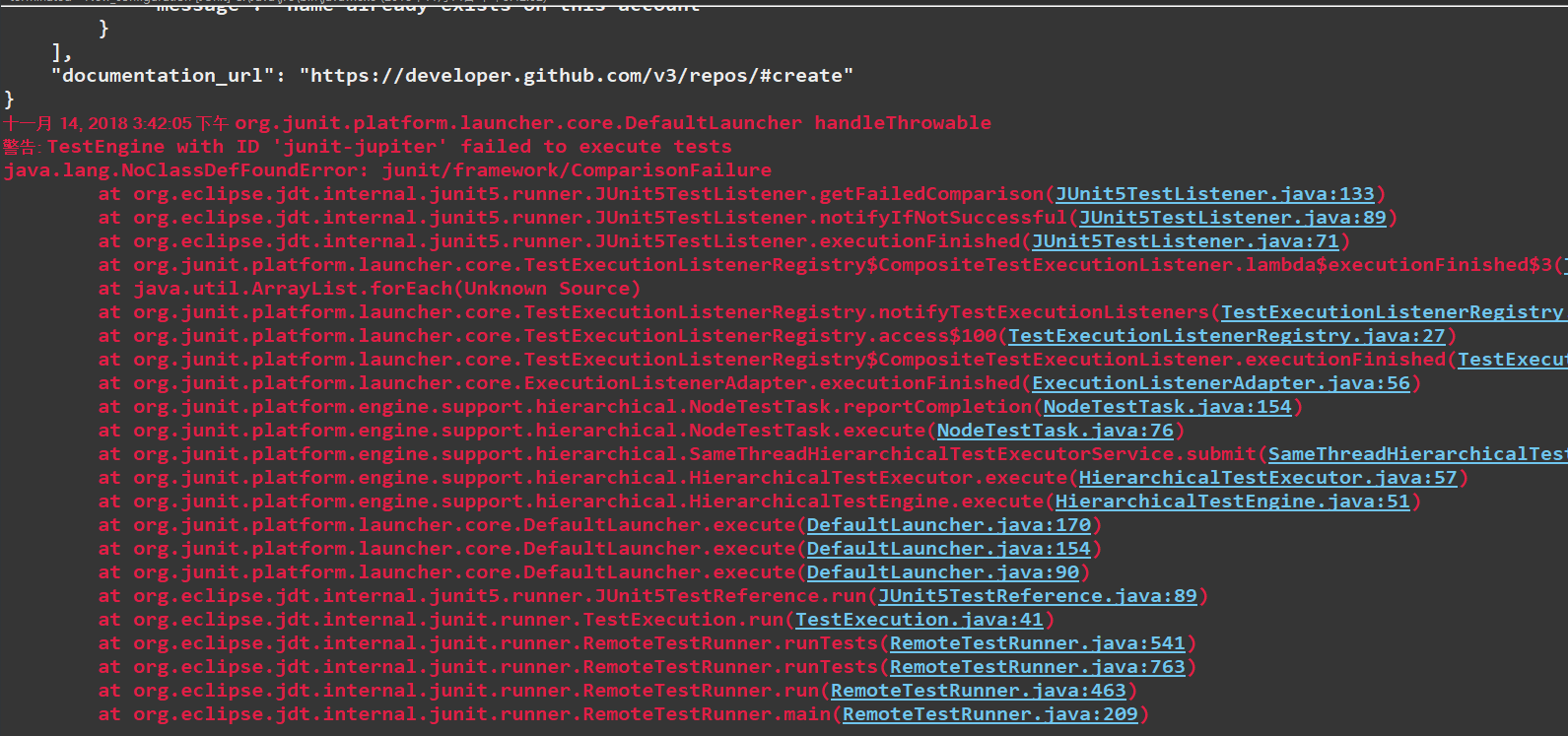This screenshot has height=736, width=1568.
Task: Follow the JUnit5TestReference.java:89 link
Action: 1037,596
